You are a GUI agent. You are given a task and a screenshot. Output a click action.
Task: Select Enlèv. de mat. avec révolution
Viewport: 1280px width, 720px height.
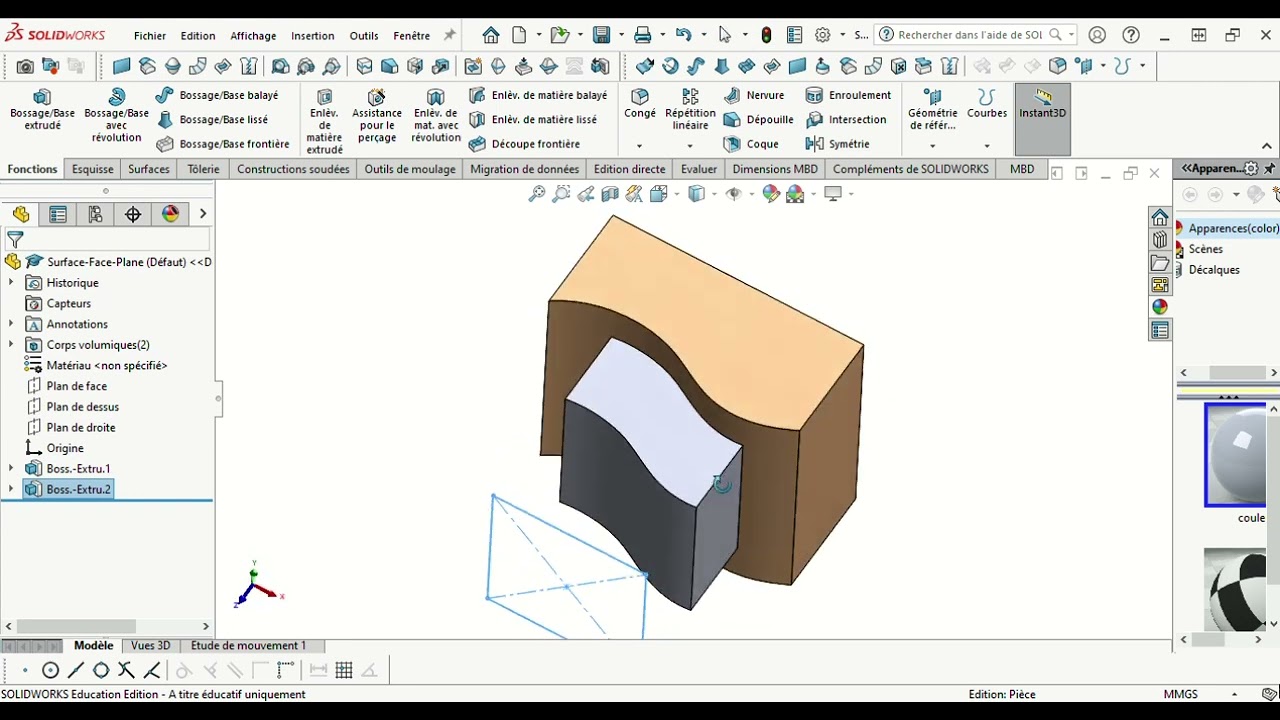[x=436, y=116]
